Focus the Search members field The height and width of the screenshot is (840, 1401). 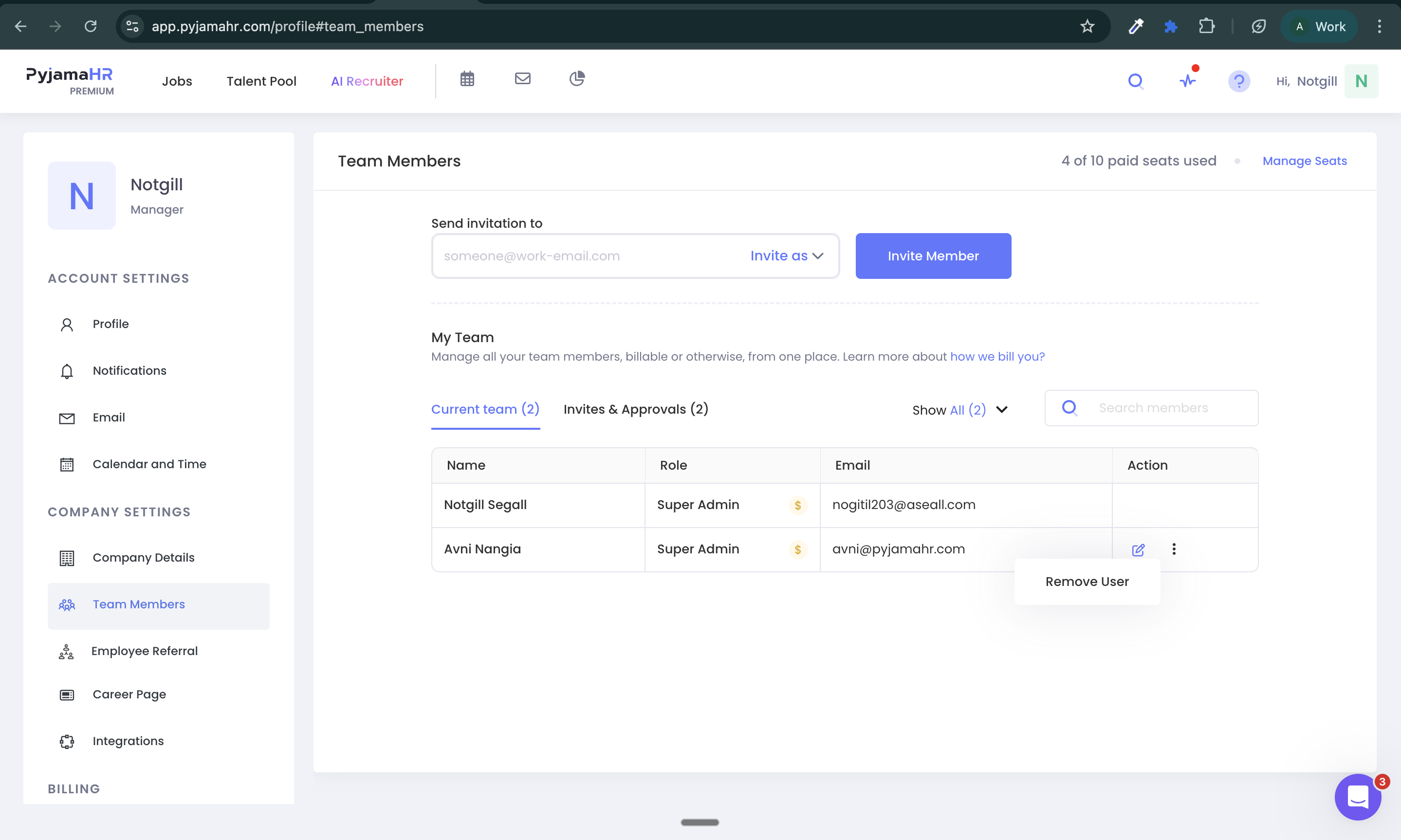(1151, 408)
